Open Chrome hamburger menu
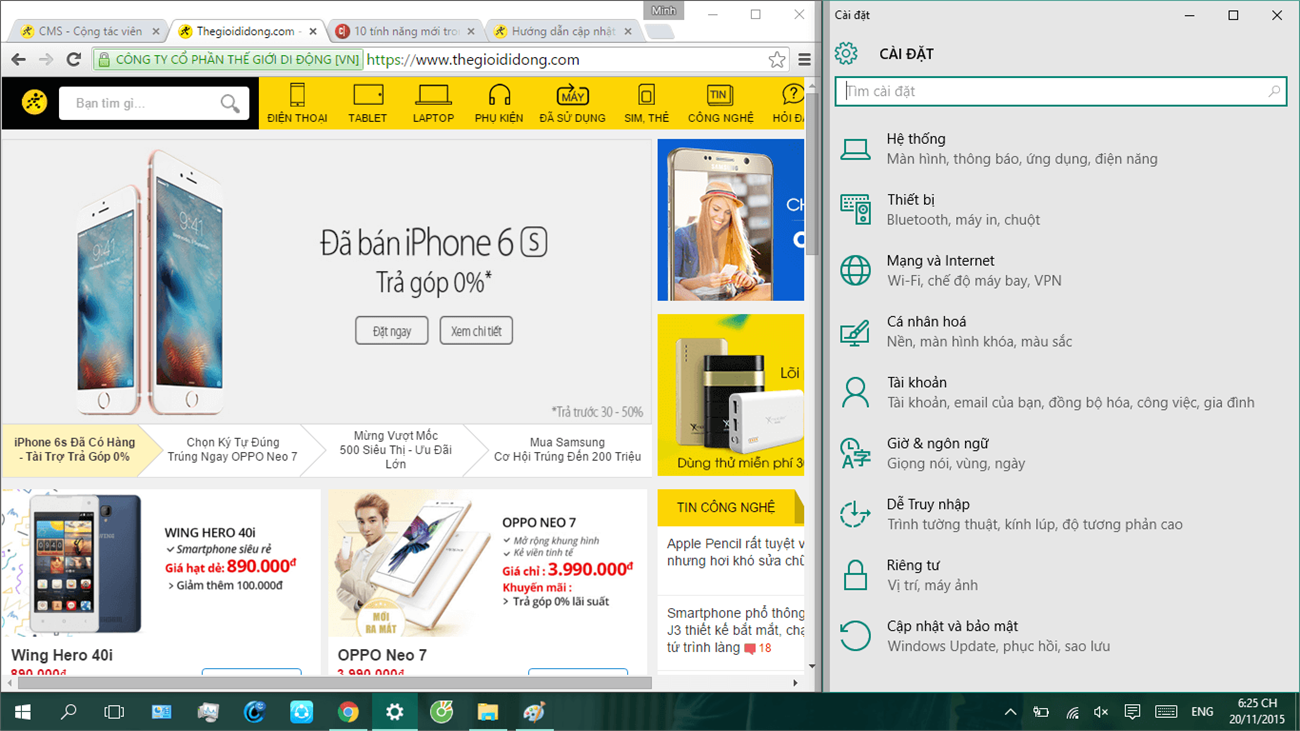 tap(804, 60)
